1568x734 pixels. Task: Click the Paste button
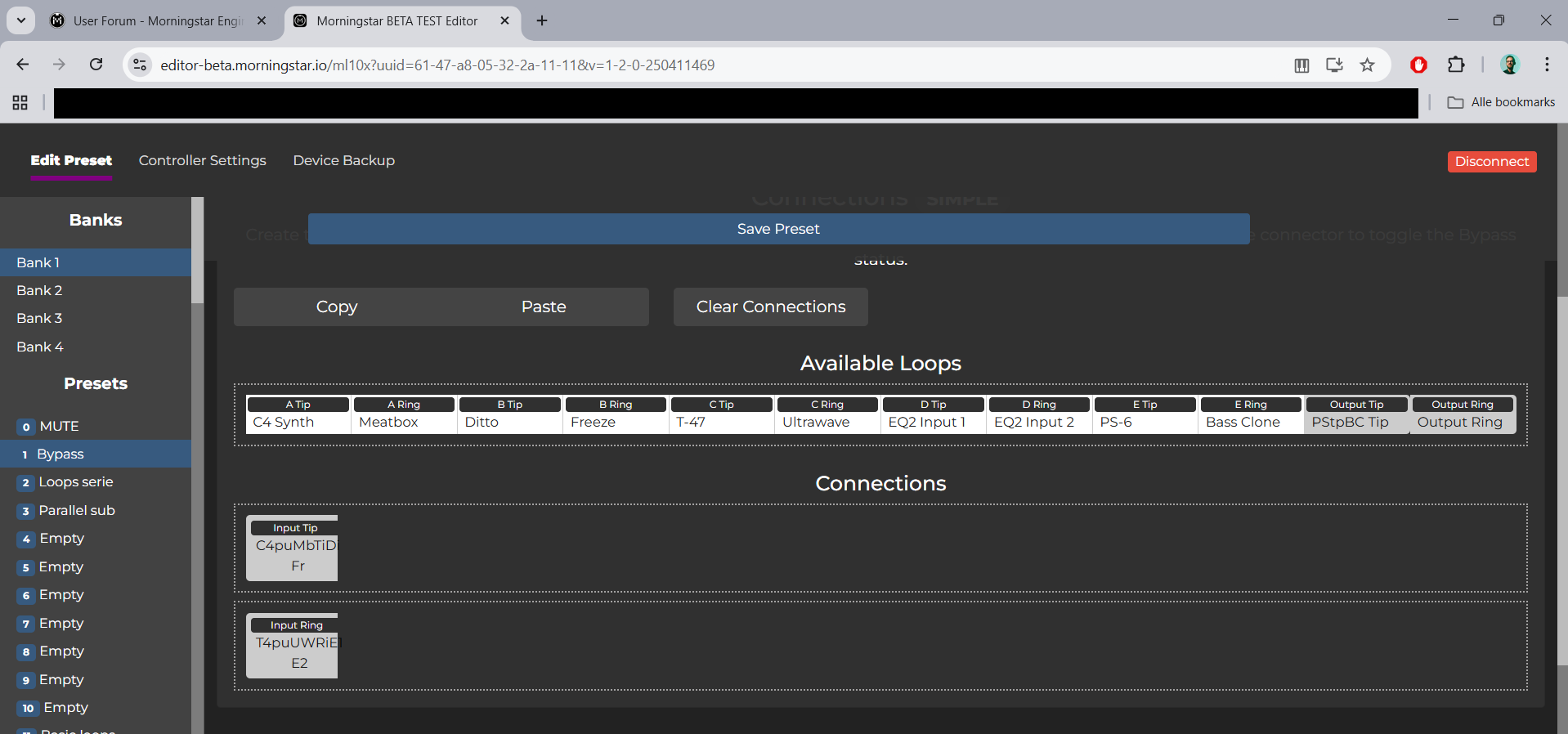pos(544,307)
